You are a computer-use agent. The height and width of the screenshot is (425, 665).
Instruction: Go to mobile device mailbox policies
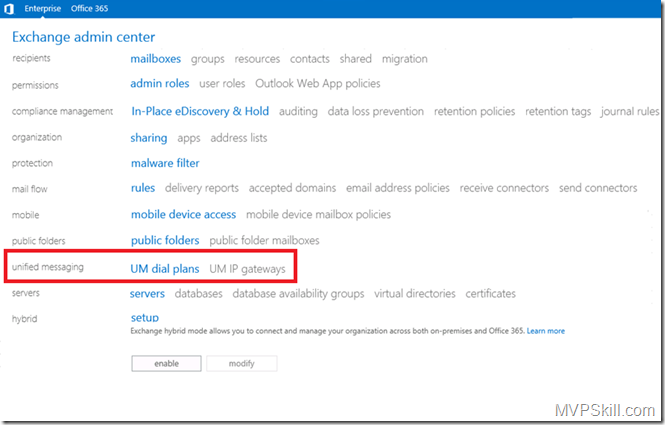(319, 214)
